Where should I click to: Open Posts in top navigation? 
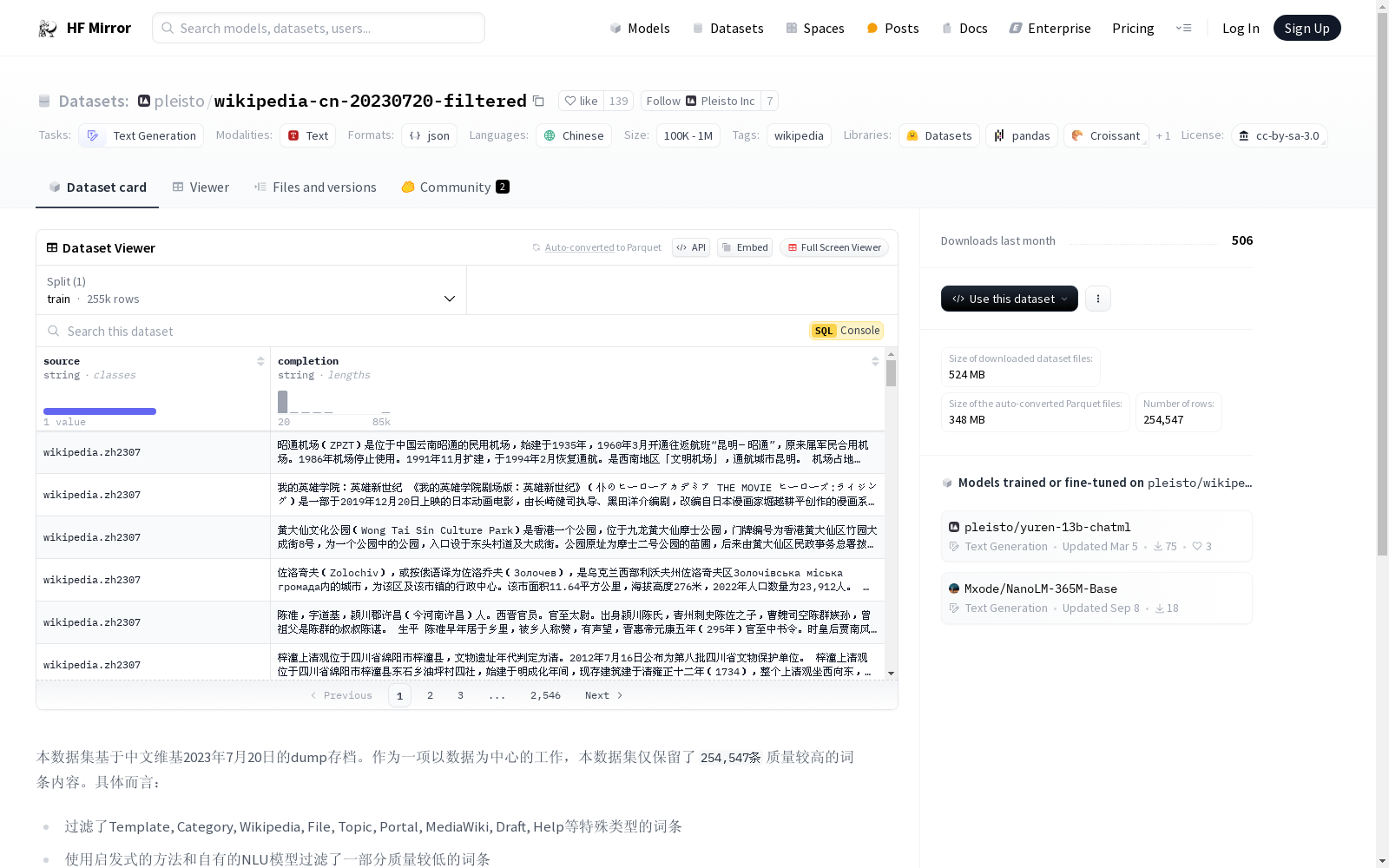(892, 28)
